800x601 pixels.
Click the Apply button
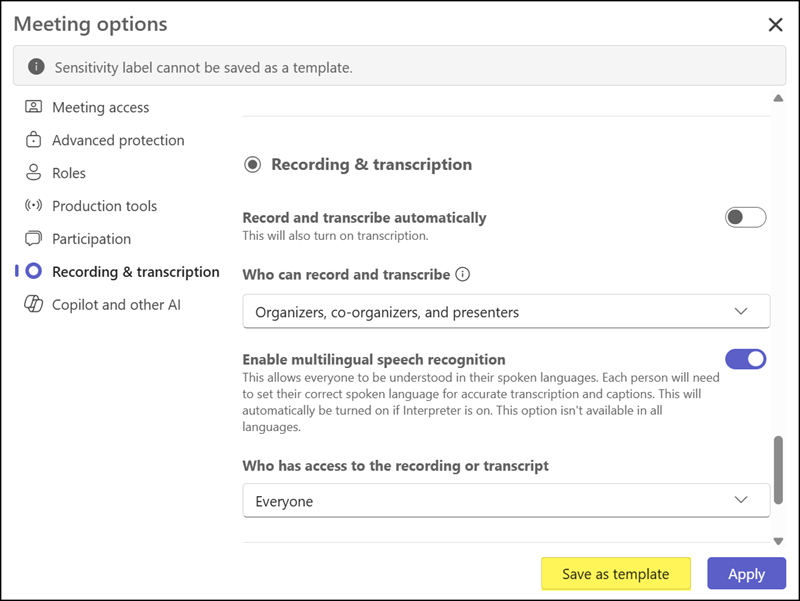pyautogui.click(x=746, y=573)
